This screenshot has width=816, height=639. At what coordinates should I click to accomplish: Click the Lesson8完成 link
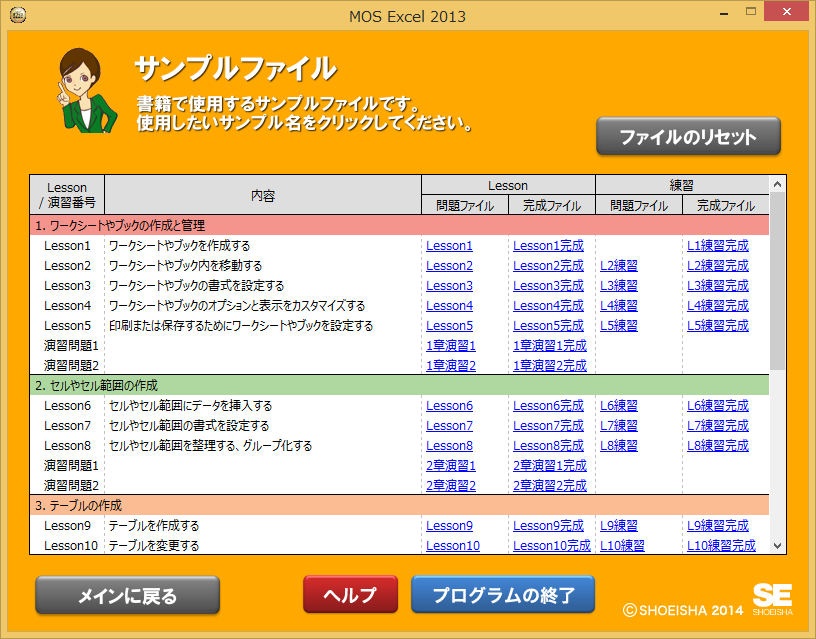(548, 446)
